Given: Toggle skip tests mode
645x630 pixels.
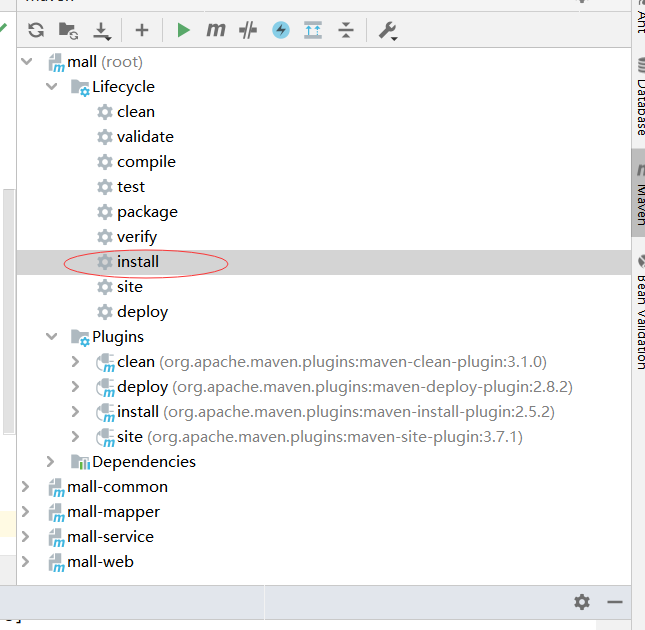Looking at the screenshot, I should click(x=248, y=30).
